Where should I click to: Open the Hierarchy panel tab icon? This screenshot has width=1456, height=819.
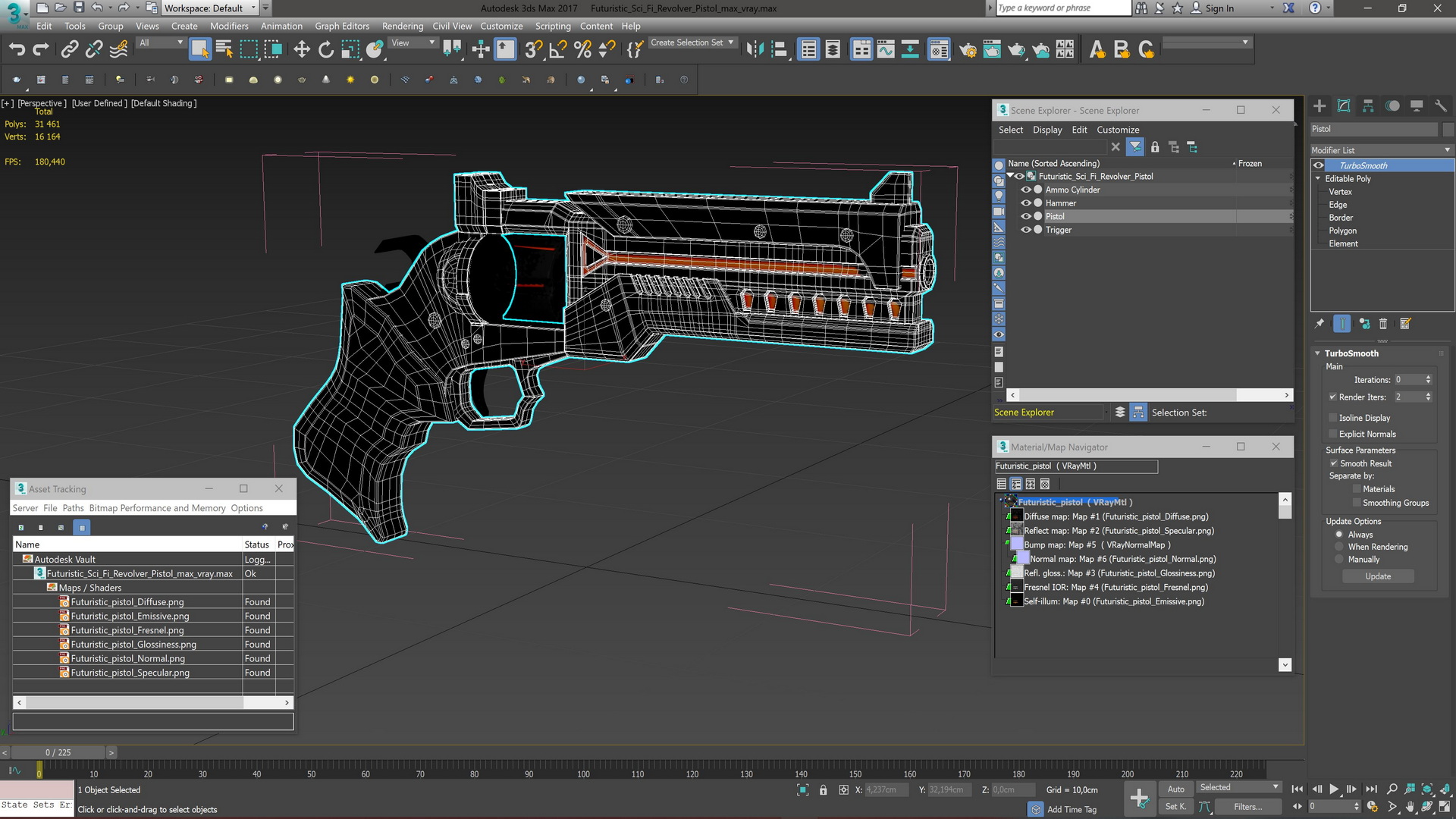[1368, 106]
